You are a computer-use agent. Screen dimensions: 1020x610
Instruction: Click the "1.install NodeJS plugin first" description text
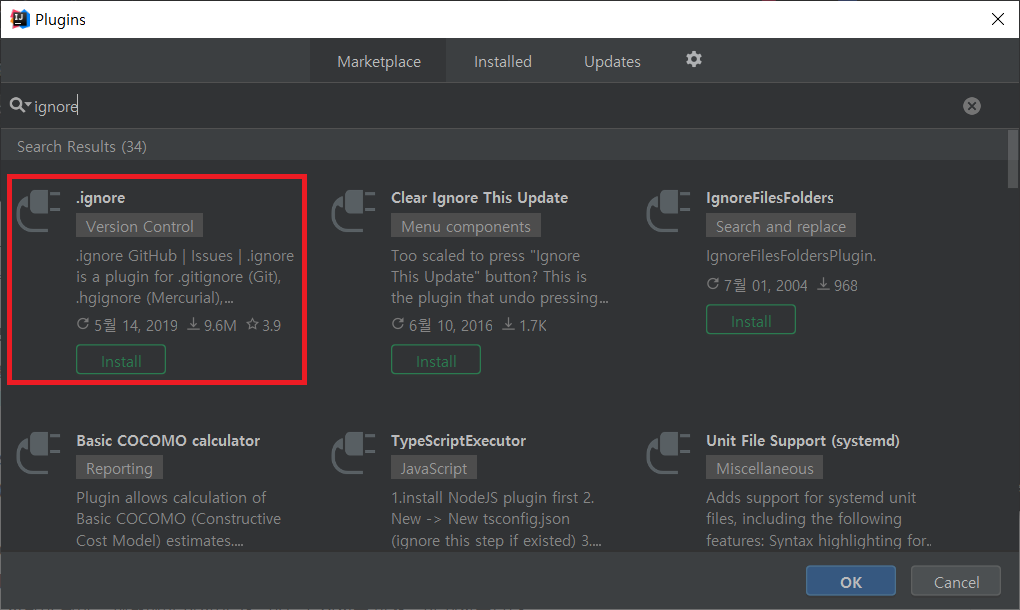click(x=496, y=519)
